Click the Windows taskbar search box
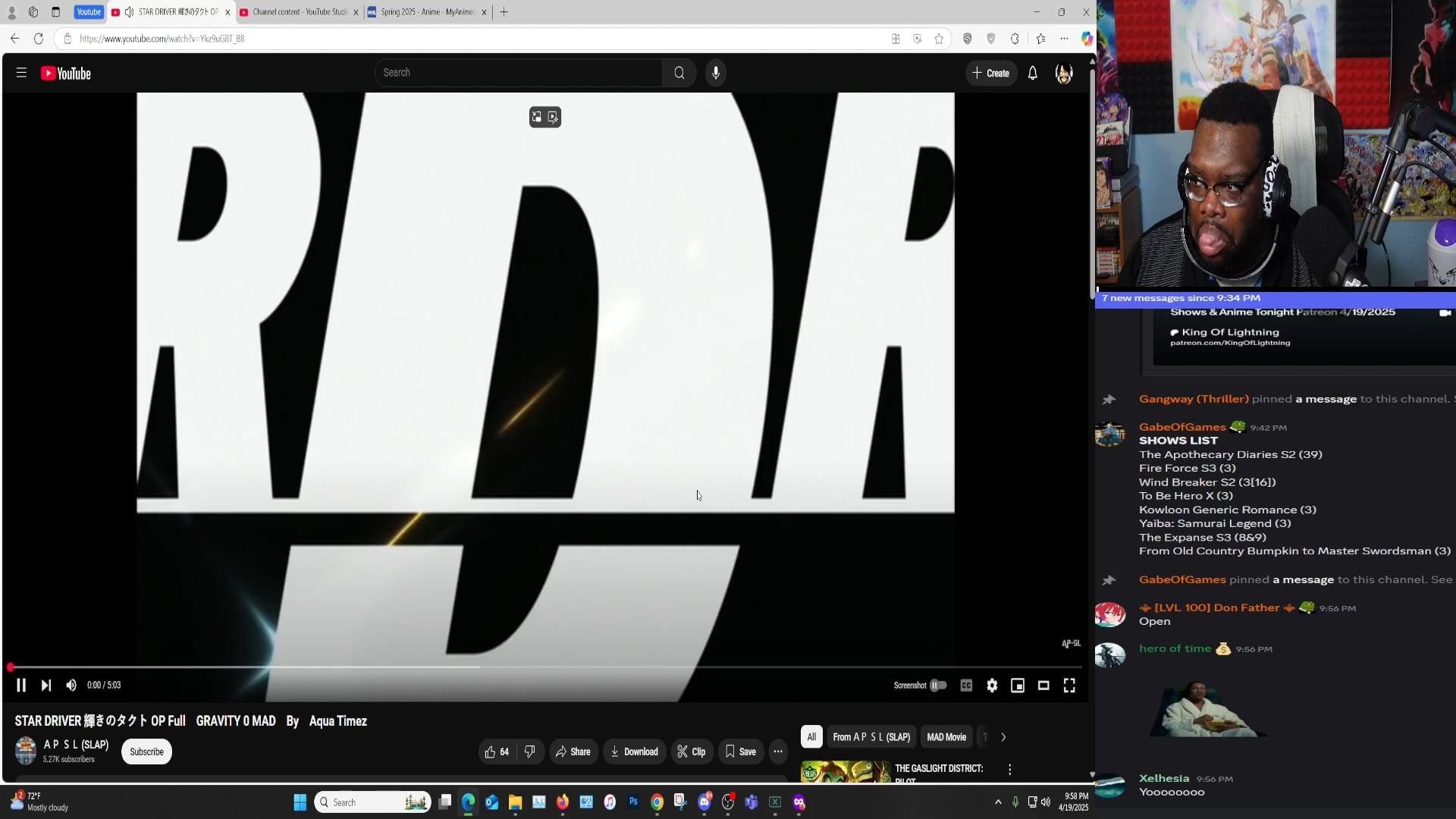The width and height of the screenshot is (1456, 819). (x=372, y=802)
